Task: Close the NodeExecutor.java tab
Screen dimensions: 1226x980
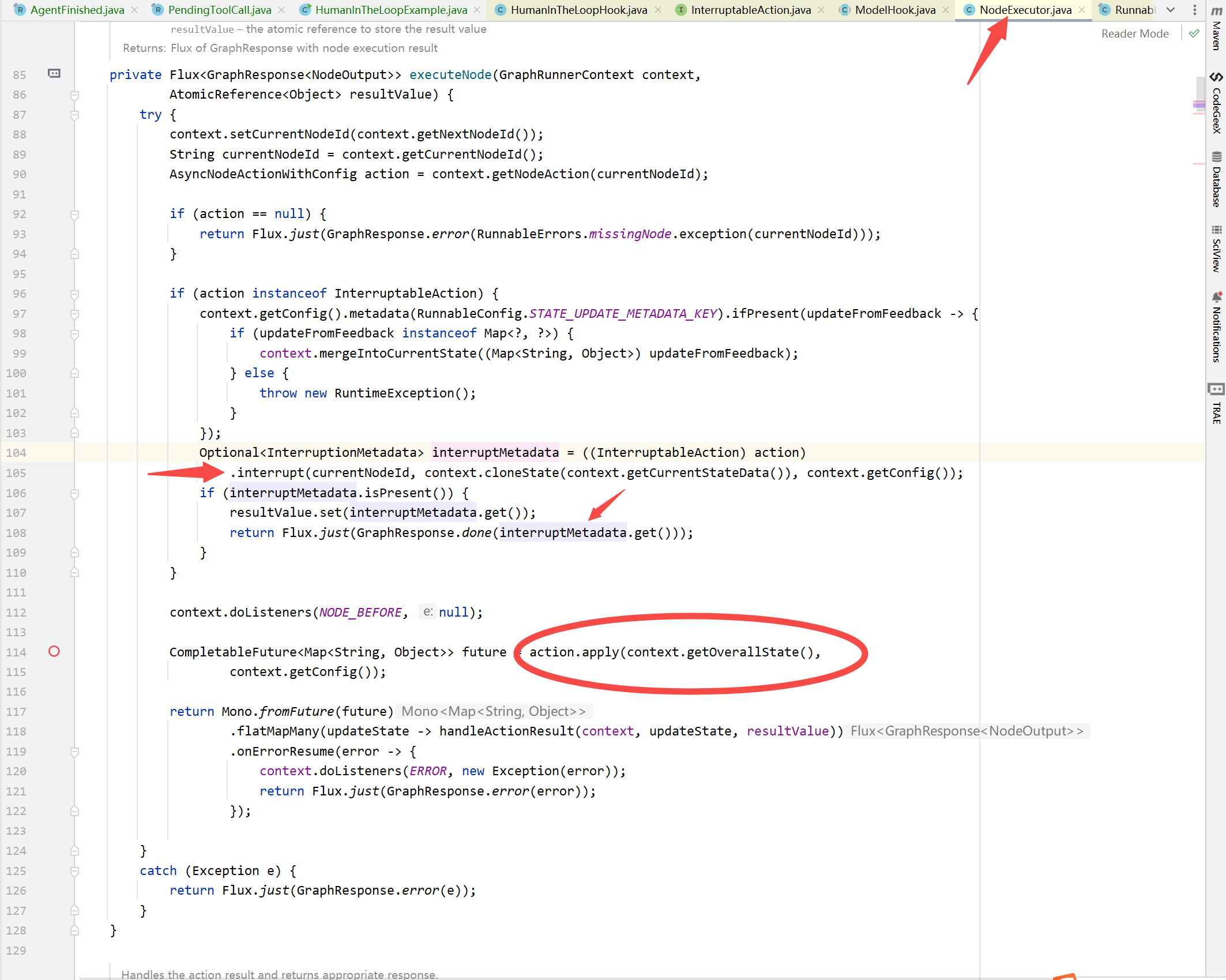Action: pyautogui.click(x=1082, y=10)
